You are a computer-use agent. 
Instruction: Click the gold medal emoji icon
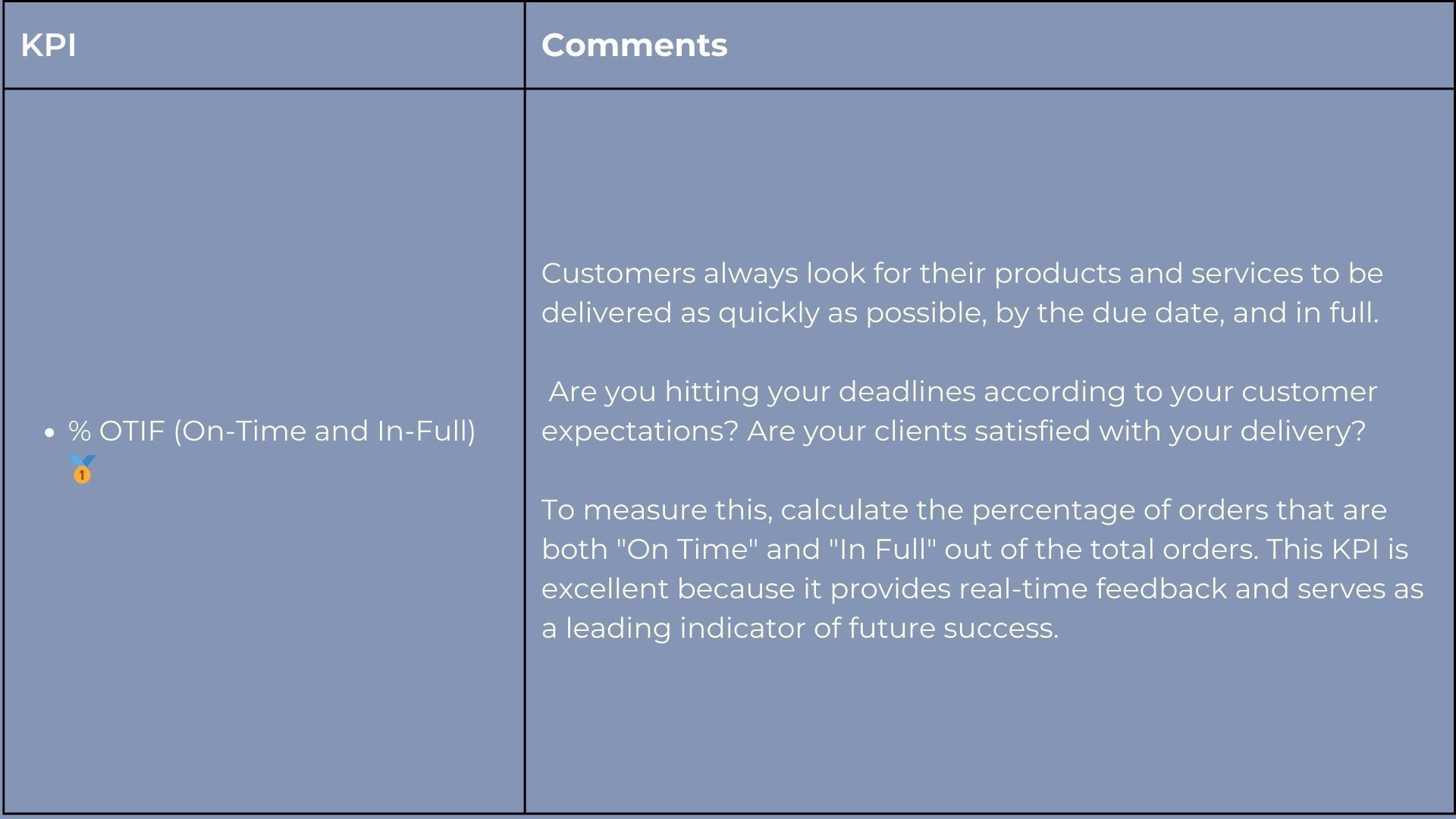(82, 469)
